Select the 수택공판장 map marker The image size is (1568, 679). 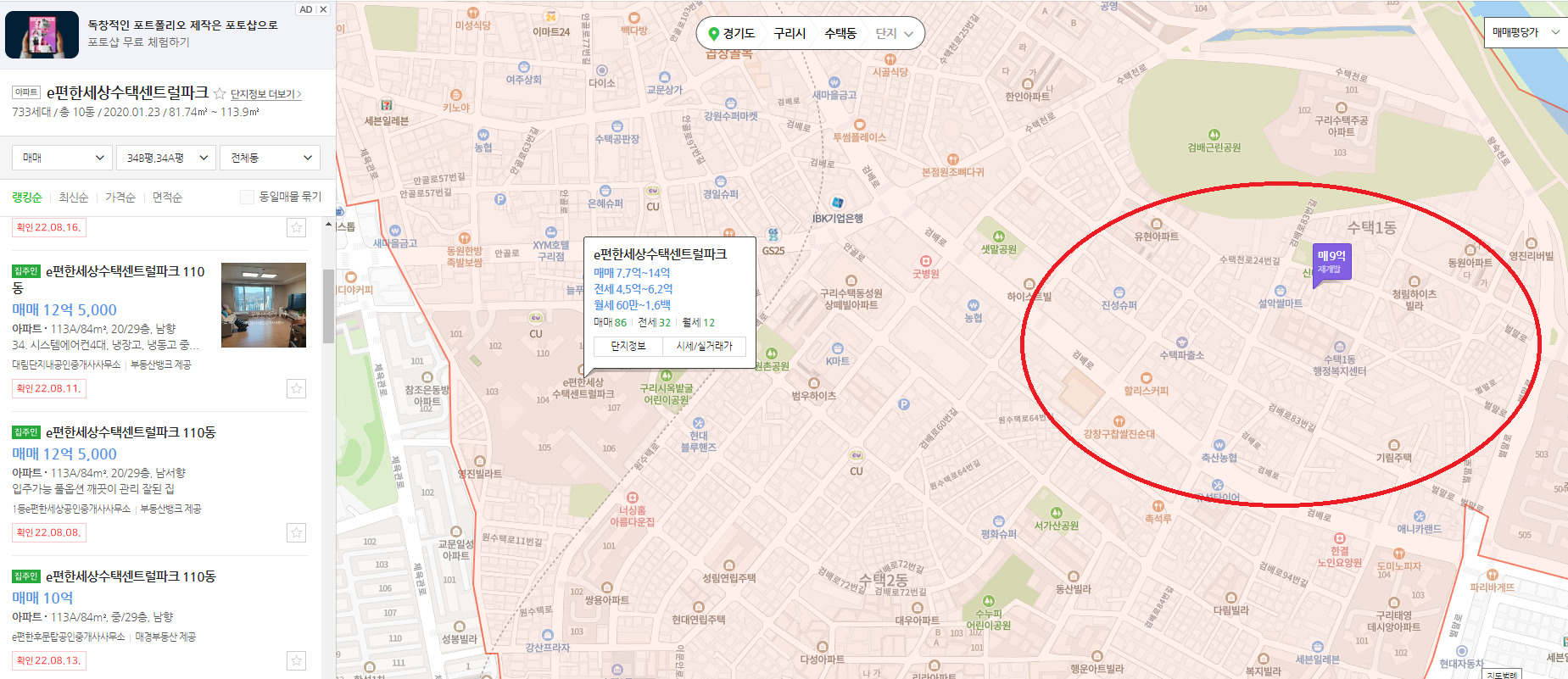click(617, 126)
